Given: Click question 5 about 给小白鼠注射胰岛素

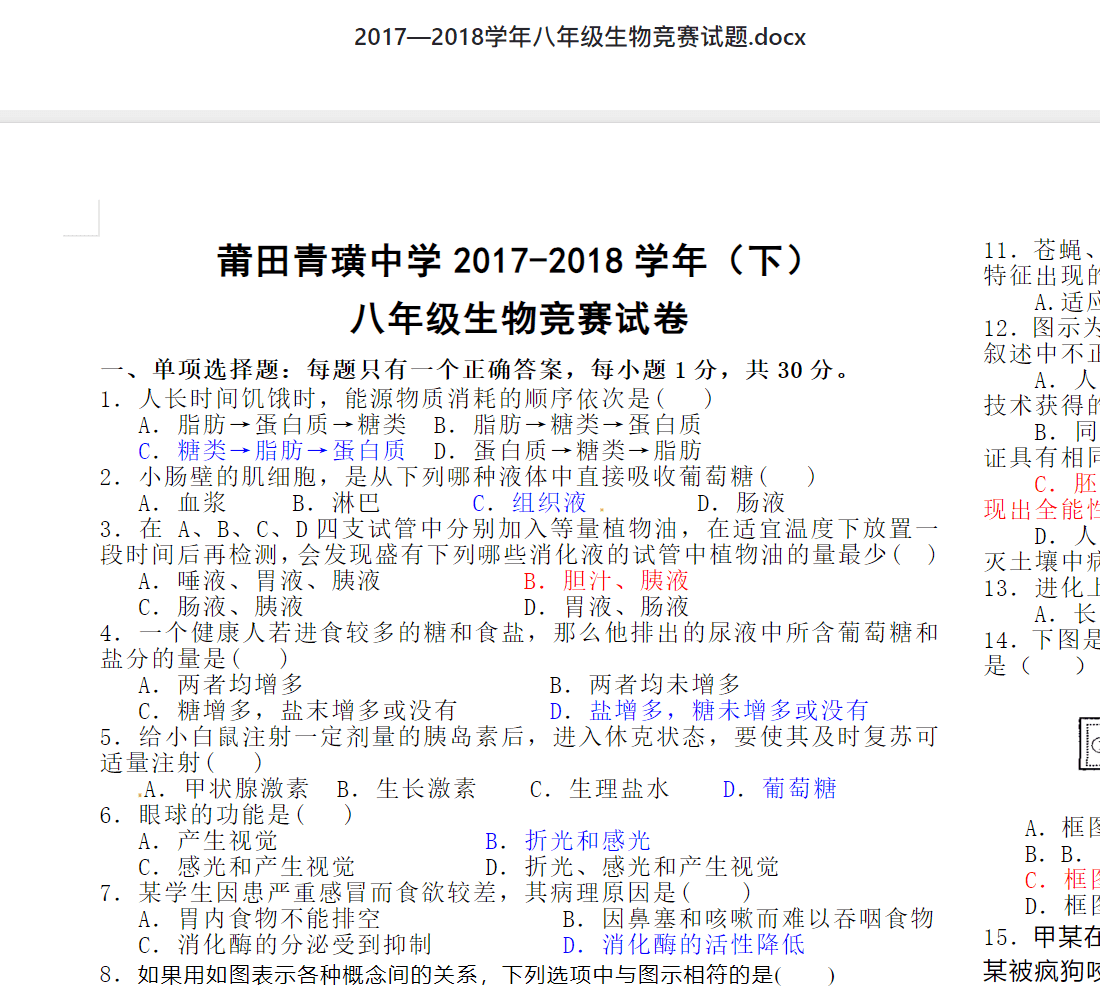Looking at the screenshot, I should click(519, 736).
